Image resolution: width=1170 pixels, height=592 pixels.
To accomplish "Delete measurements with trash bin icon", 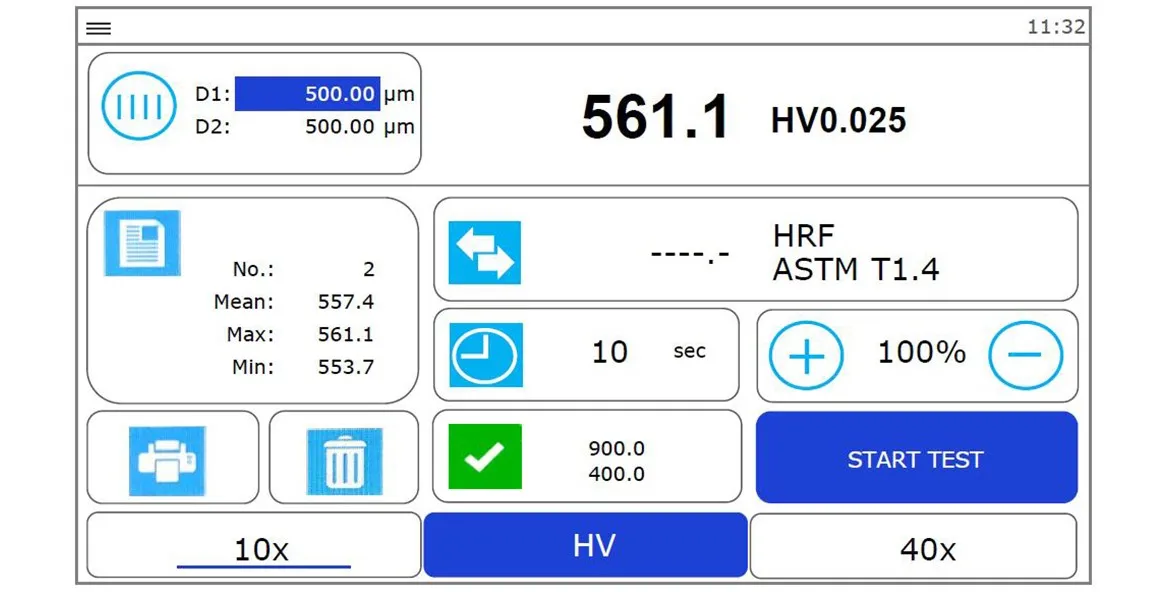I will 344,461.
